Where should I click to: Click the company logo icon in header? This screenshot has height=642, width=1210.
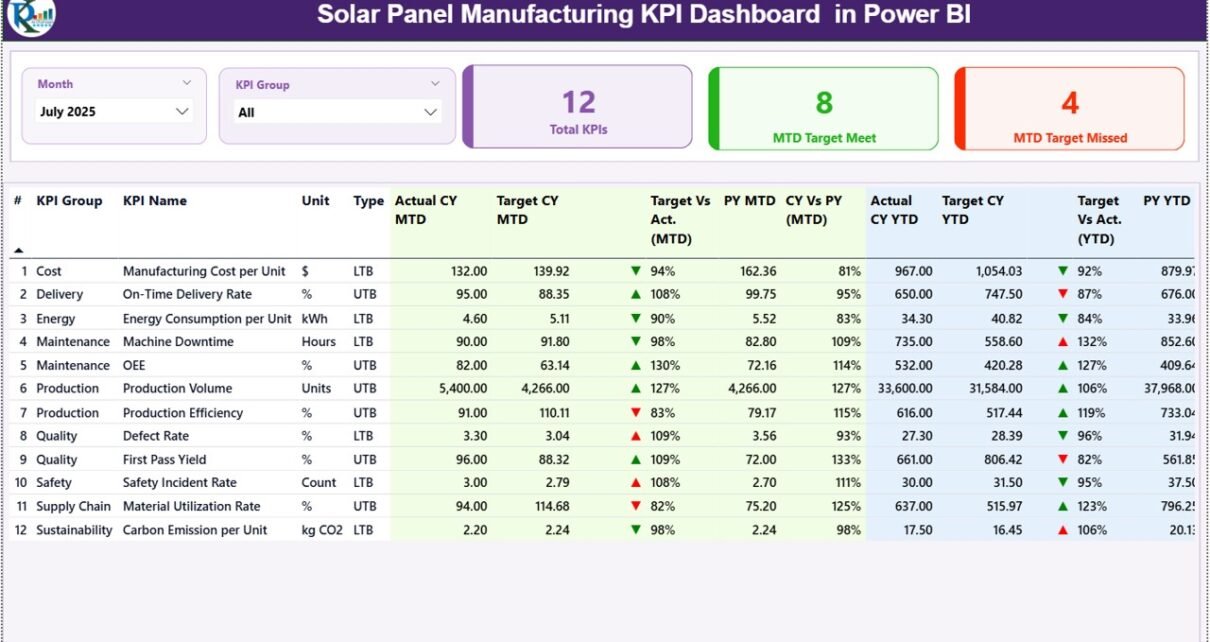point(31,15)
